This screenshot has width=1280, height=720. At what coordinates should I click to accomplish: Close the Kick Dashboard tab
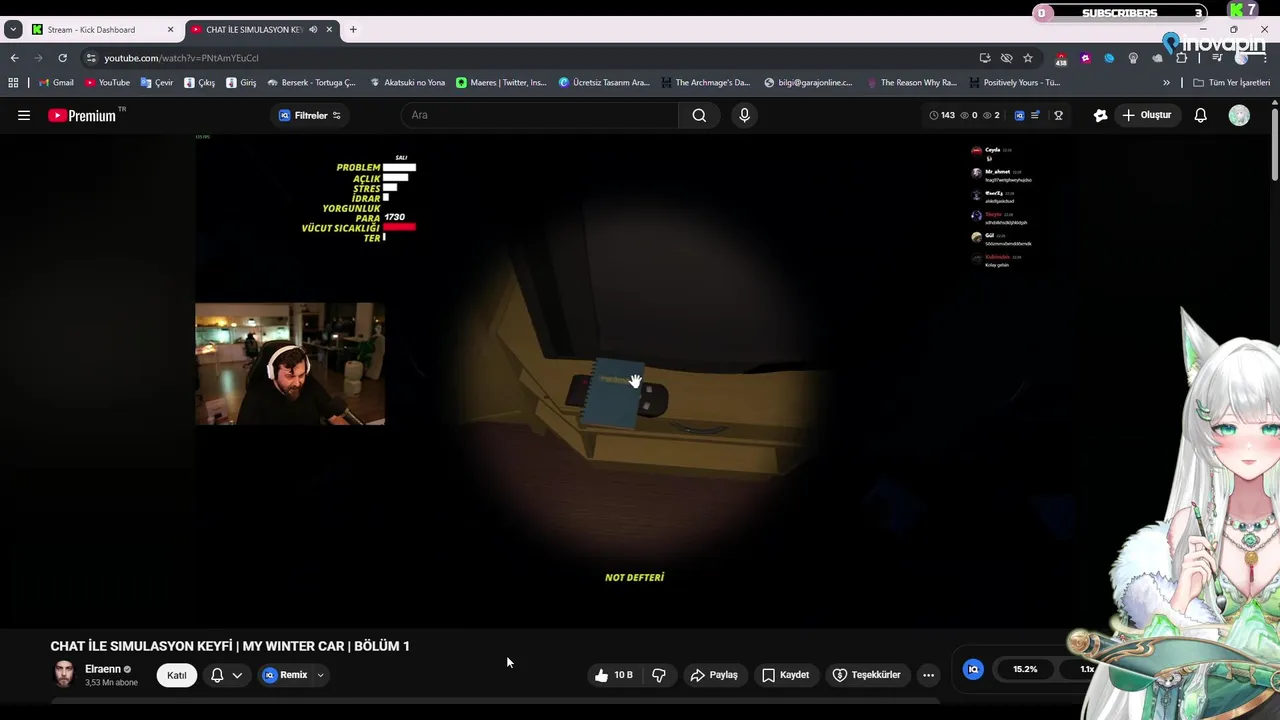(x=170, y=29)
